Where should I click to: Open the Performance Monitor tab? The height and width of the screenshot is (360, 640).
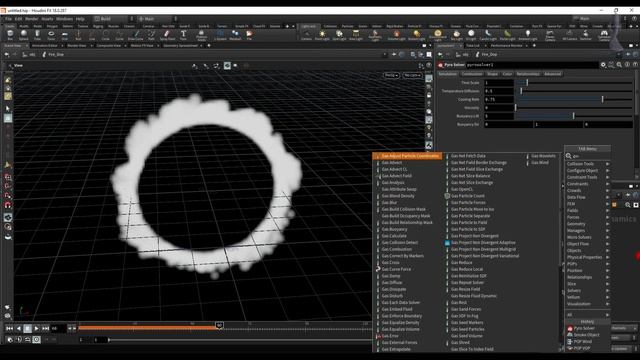pyautogui.click(x=507, y=46)
